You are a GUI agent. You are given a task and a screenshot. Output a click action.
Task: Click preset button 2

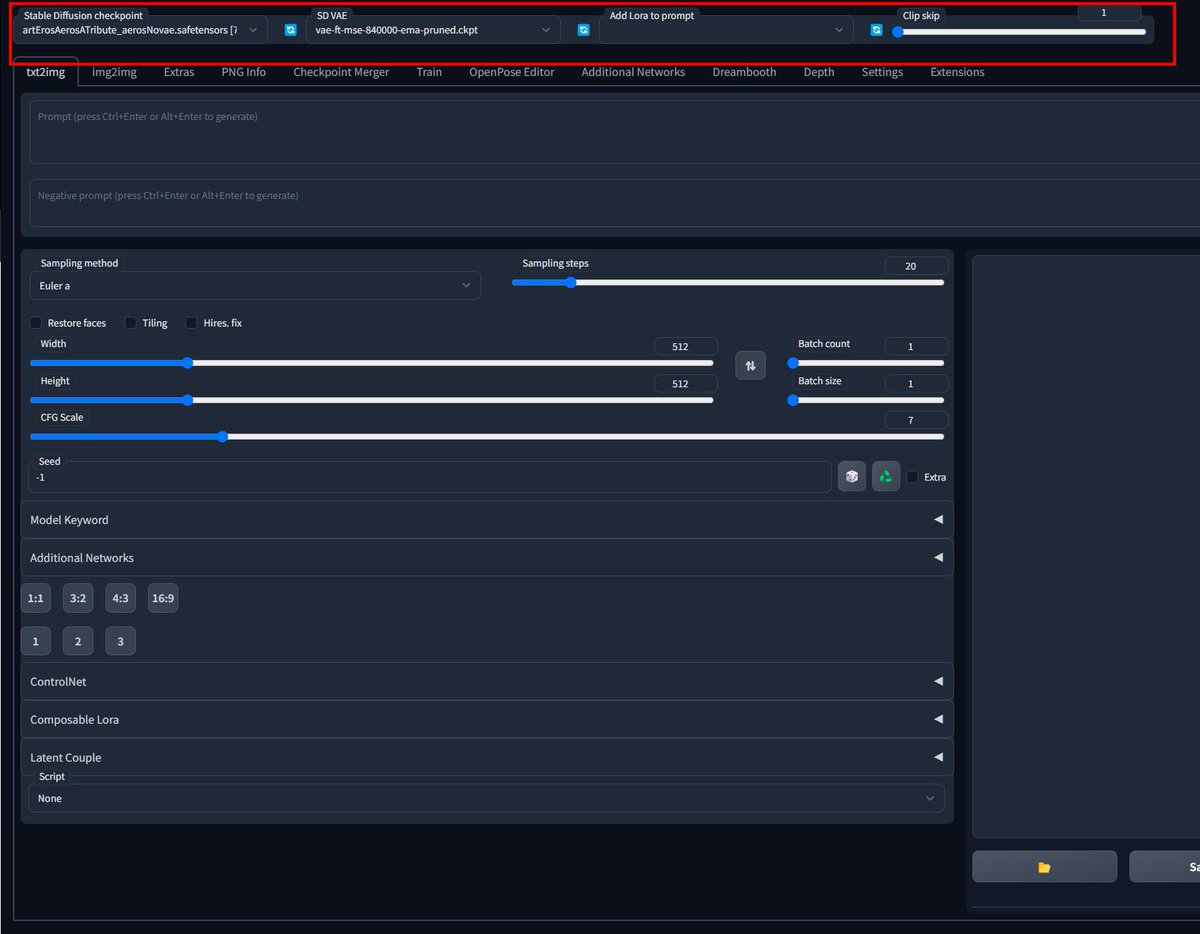(x=78, y=641)
